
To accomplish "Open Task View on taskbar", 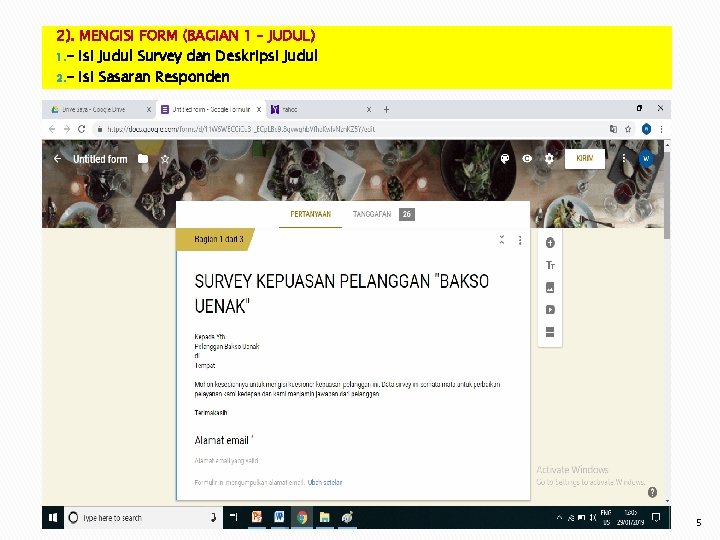I will coord(234,518).
